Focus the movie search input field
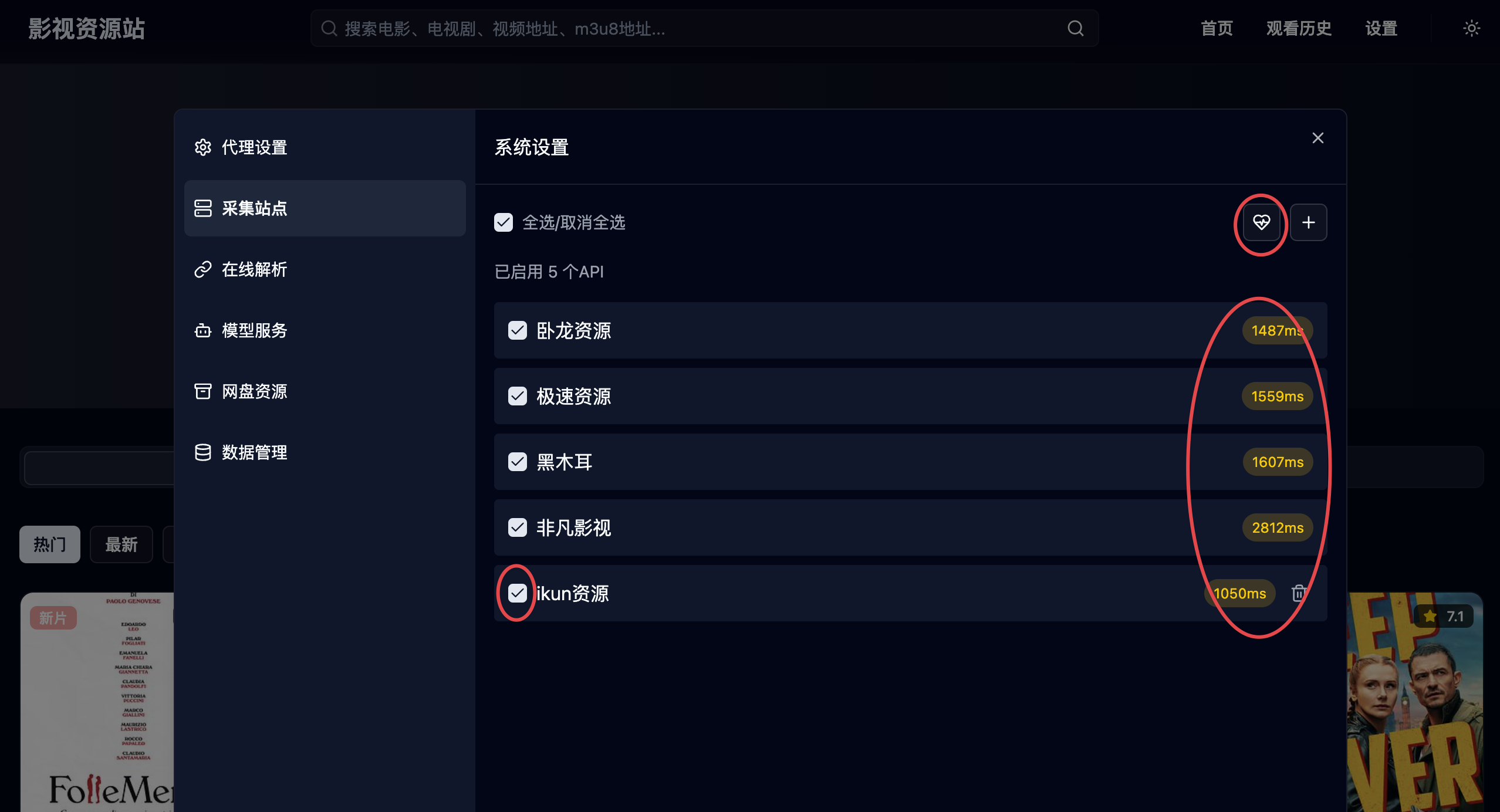This screenshot has width=1500, height=812. click(704, 28)
